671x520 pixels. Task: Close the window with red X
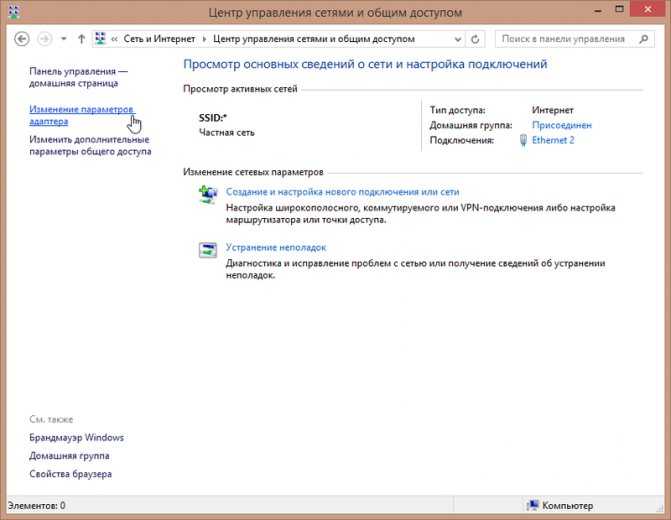[648, 9]
